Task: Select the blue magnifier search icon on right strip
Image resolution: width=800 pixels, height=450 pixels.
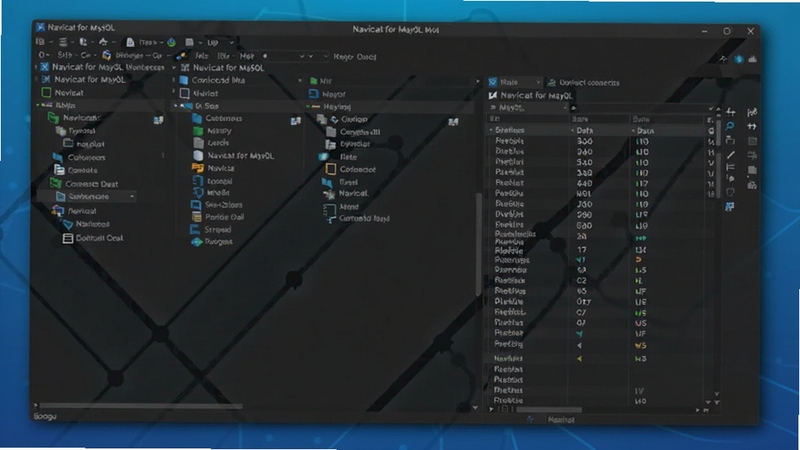Action: coord(730,126)
